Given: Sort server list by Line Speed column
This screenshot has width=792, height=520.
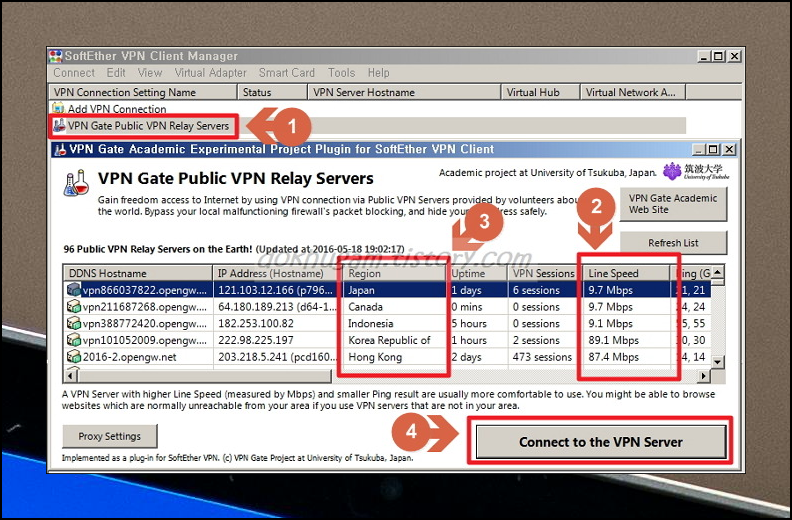Looking at the screenshot, I should [x=626, y=273].
